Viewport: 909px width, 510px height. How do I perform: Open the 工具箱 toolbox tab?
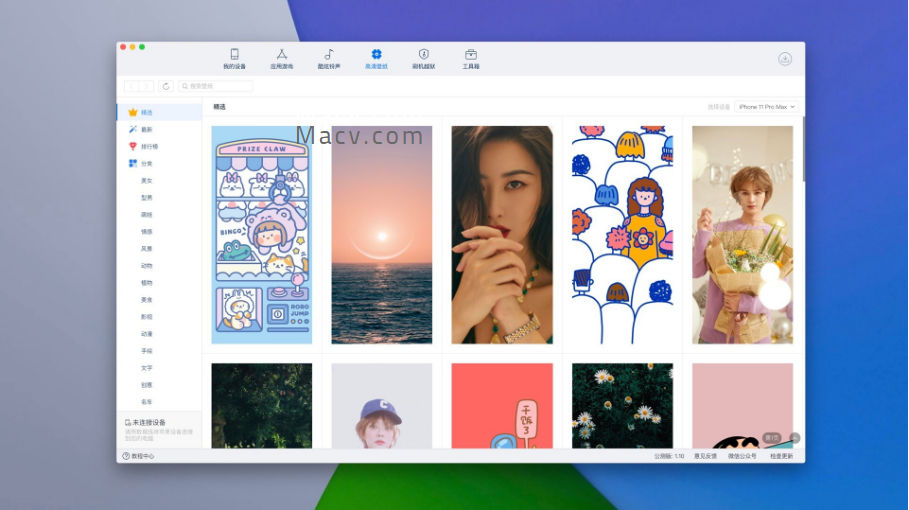tap(471, 59)
